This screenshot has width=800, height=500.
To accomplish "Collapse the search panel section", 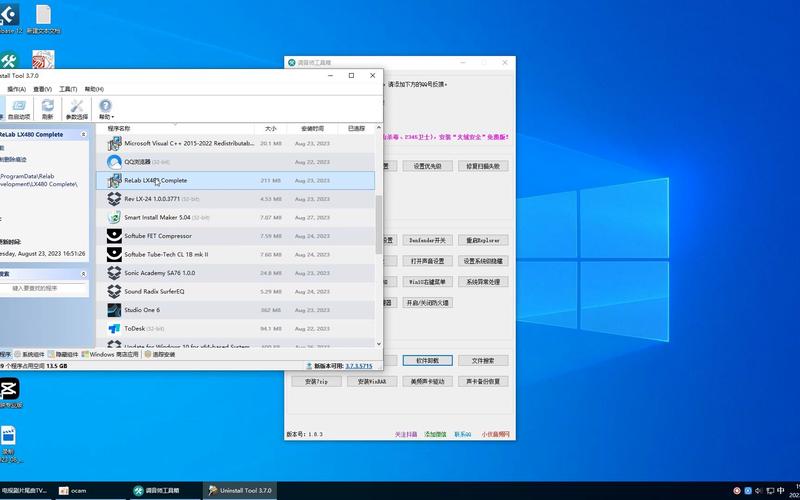I will tap(84, 273).
